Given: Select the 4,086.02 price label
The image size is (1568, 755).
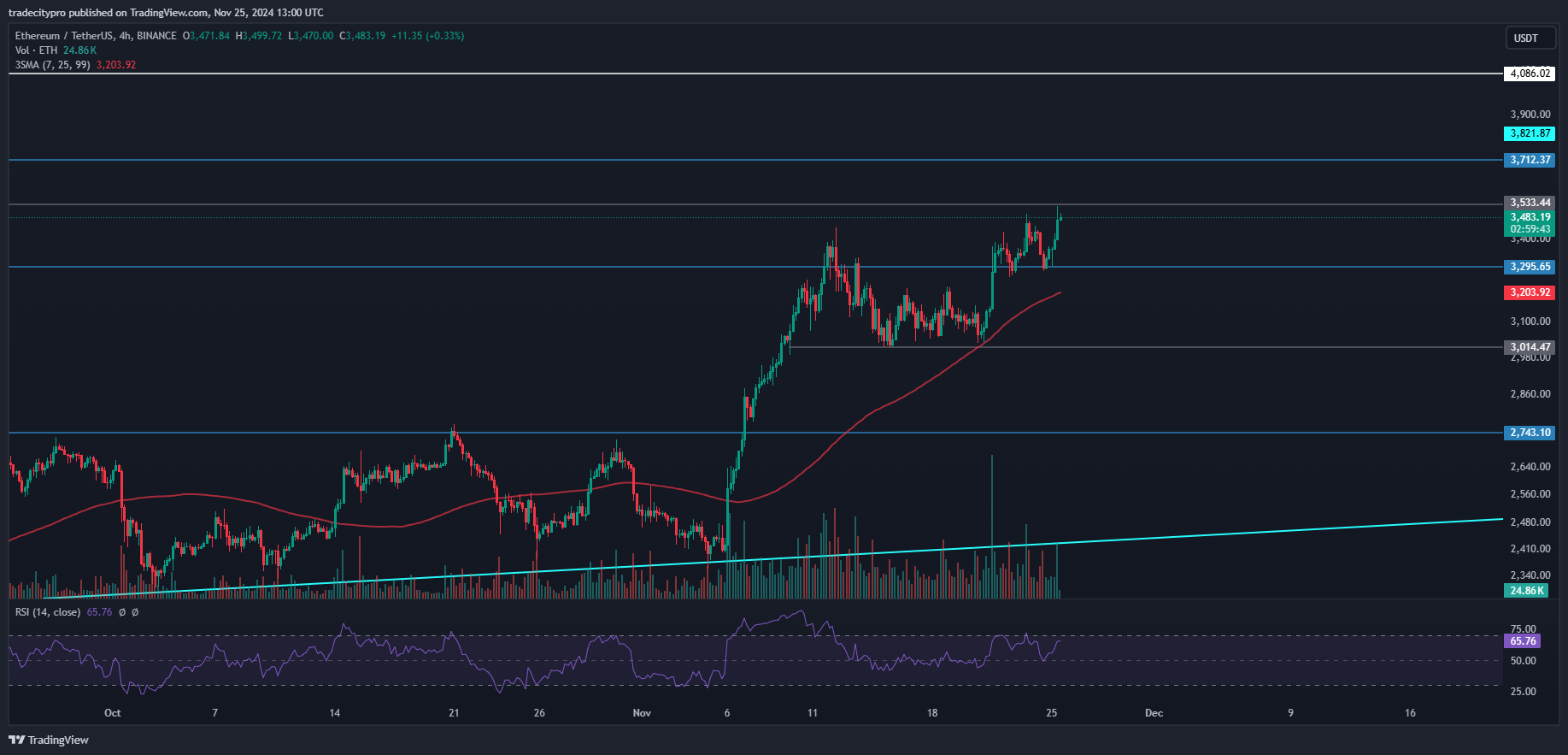Looking at the screenshot, I should (1530, 74).
